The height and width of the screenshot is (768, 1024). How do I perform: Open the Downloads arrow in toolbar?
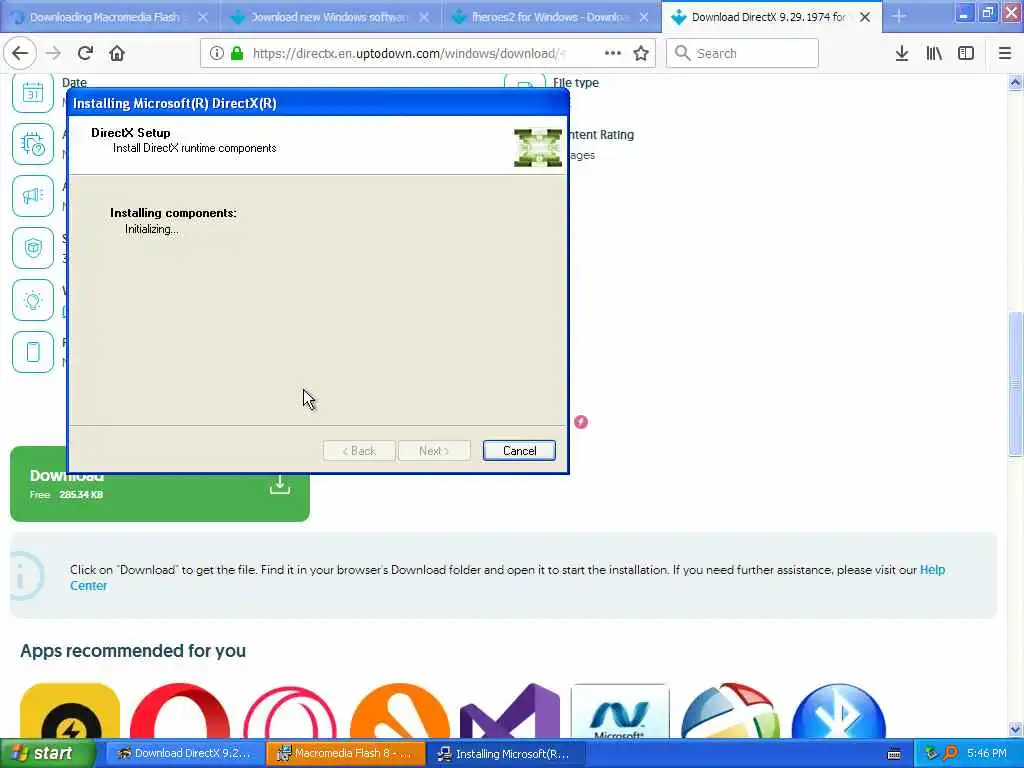(x=902, y=53)
